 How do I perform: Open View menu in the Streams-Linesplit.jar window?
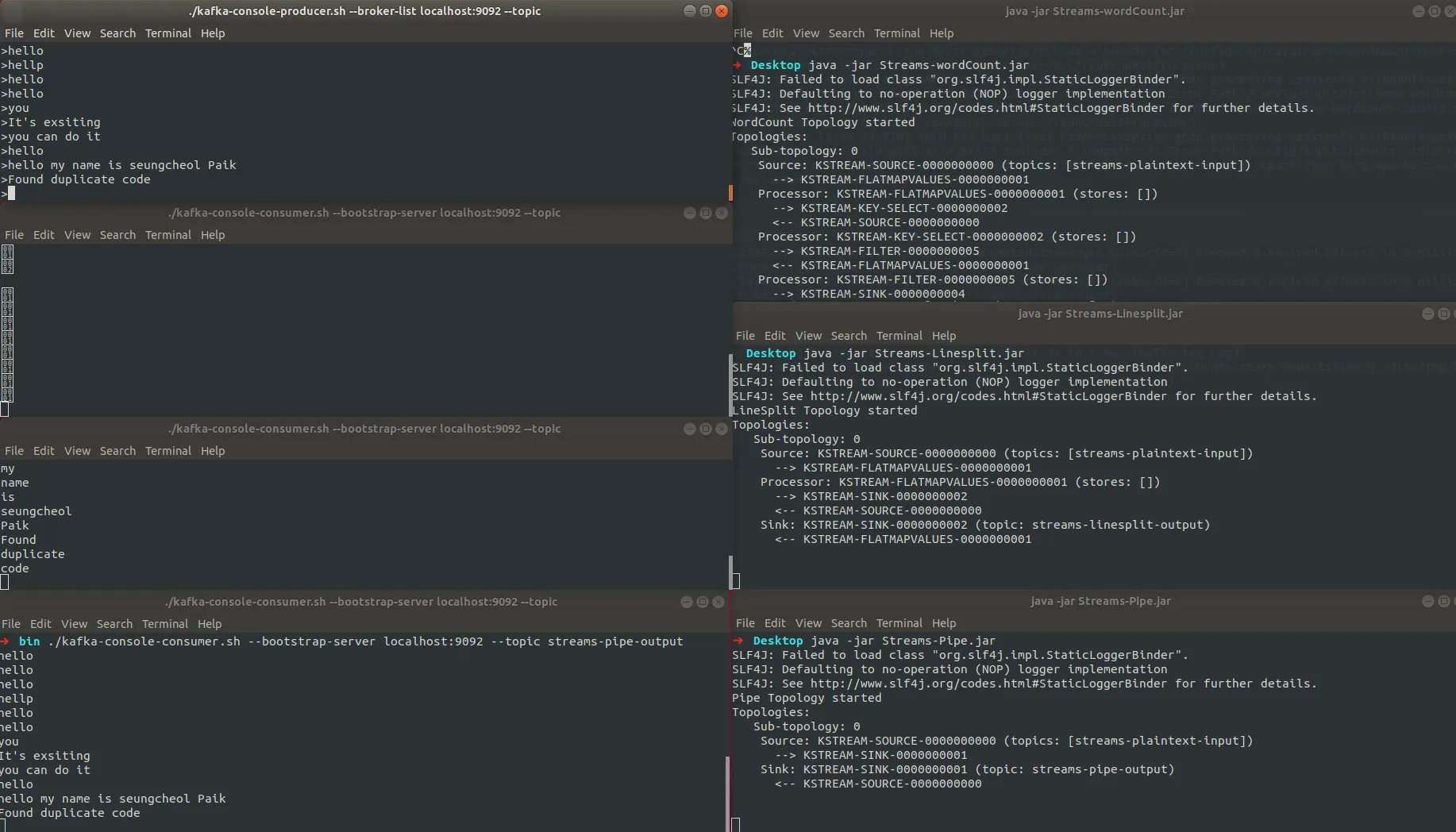[808, 336]
